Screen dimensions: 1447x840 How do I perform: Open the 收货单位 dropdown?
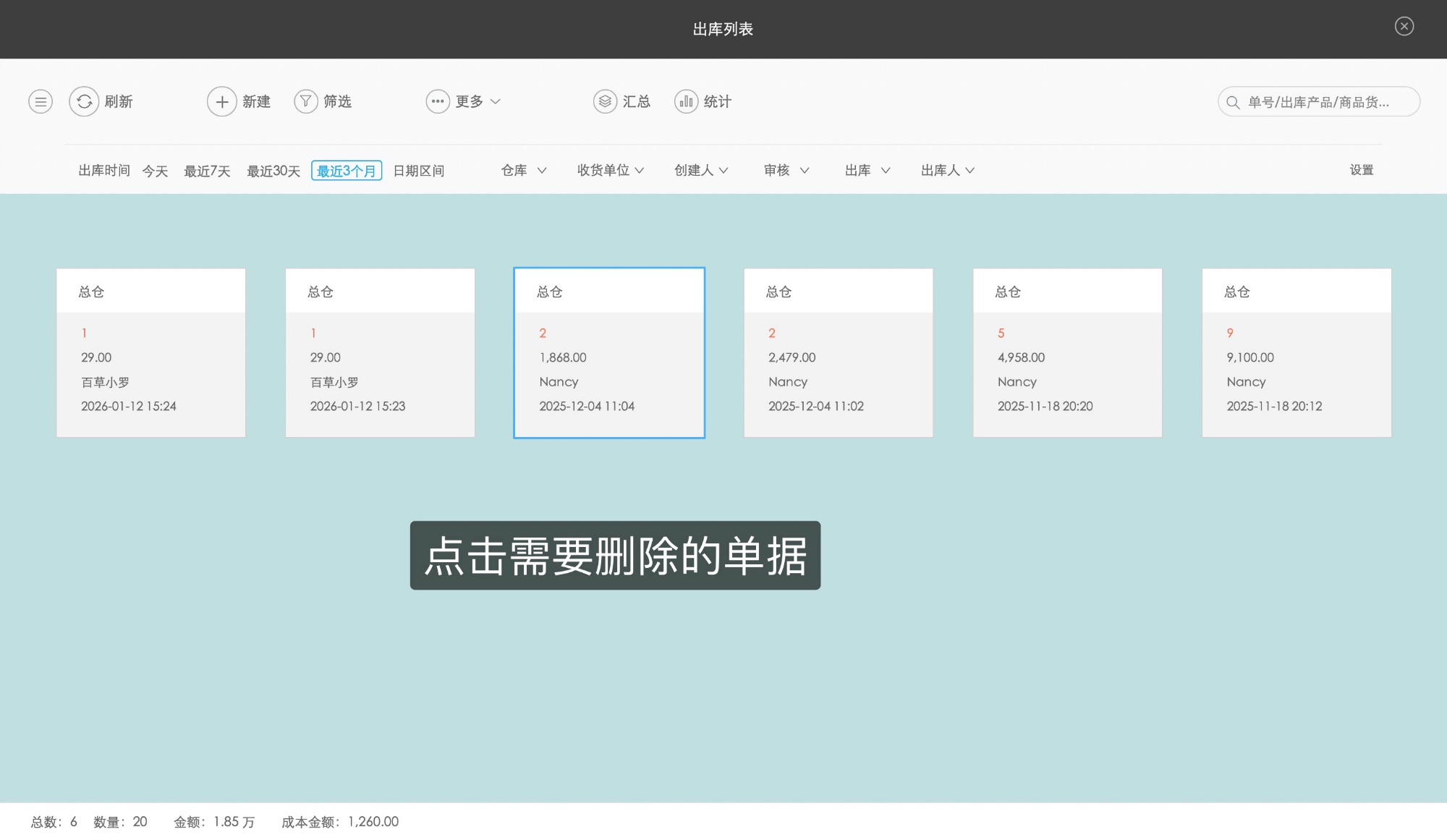click(610, 170)
